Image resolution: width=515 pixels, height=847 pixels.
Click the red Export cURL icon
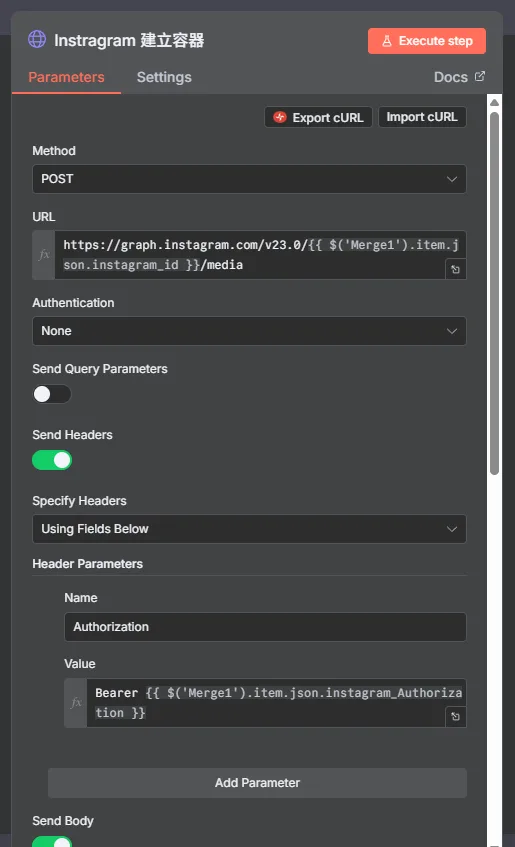pyautogui.click(x=280, y=117)
